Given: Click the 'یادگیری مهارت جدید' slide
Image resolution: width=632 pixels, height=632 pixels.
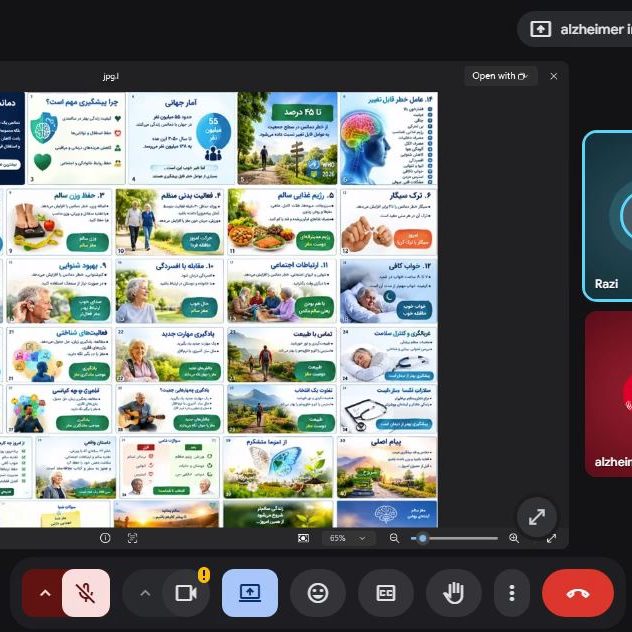Looking at the screenshot, I should 169,355.
